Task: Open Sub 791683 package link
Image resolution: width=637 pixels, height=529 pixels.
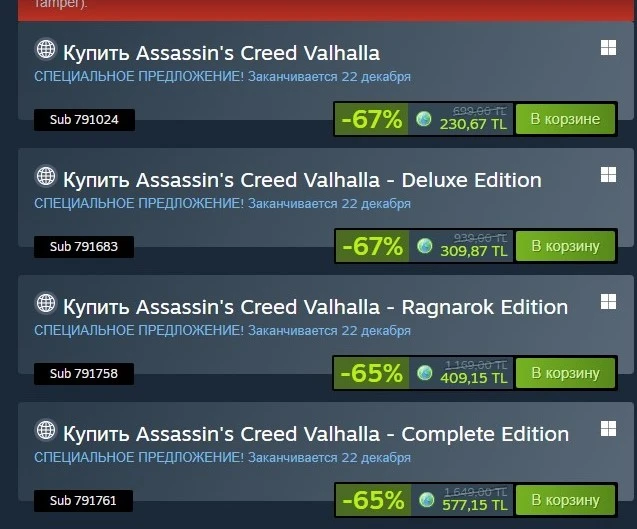Action: [x=84, y=247]
